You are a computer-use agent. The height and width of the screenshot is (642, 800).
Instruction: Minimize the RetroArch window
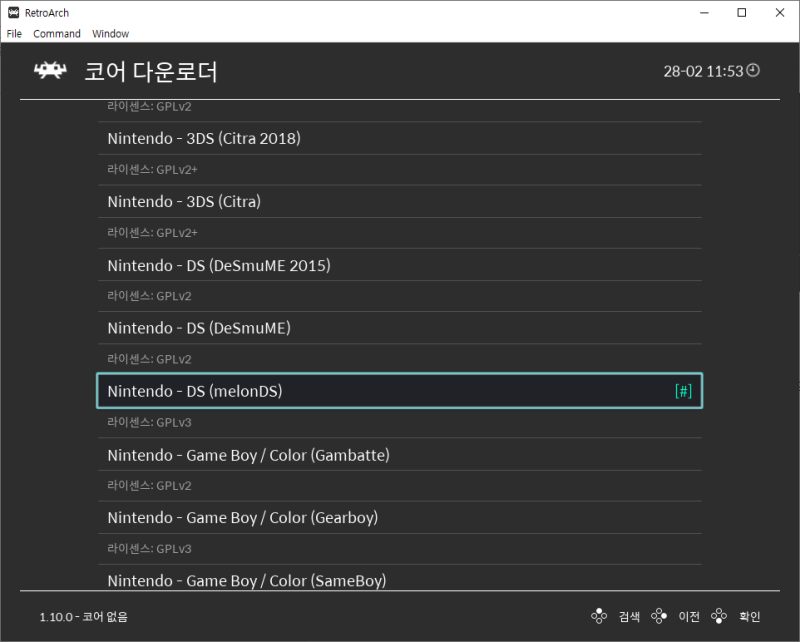(705, 13)
